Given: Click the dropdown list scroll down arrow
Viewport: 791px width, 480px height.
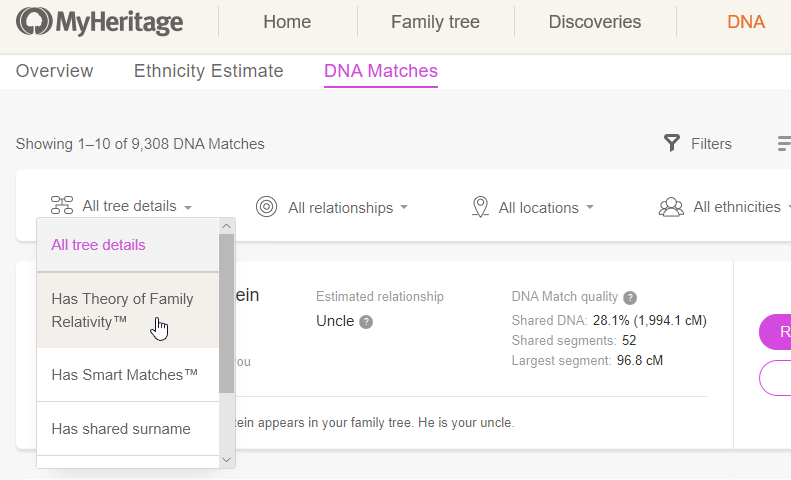Looking at the screenshot, I should [x=227, y=460].
